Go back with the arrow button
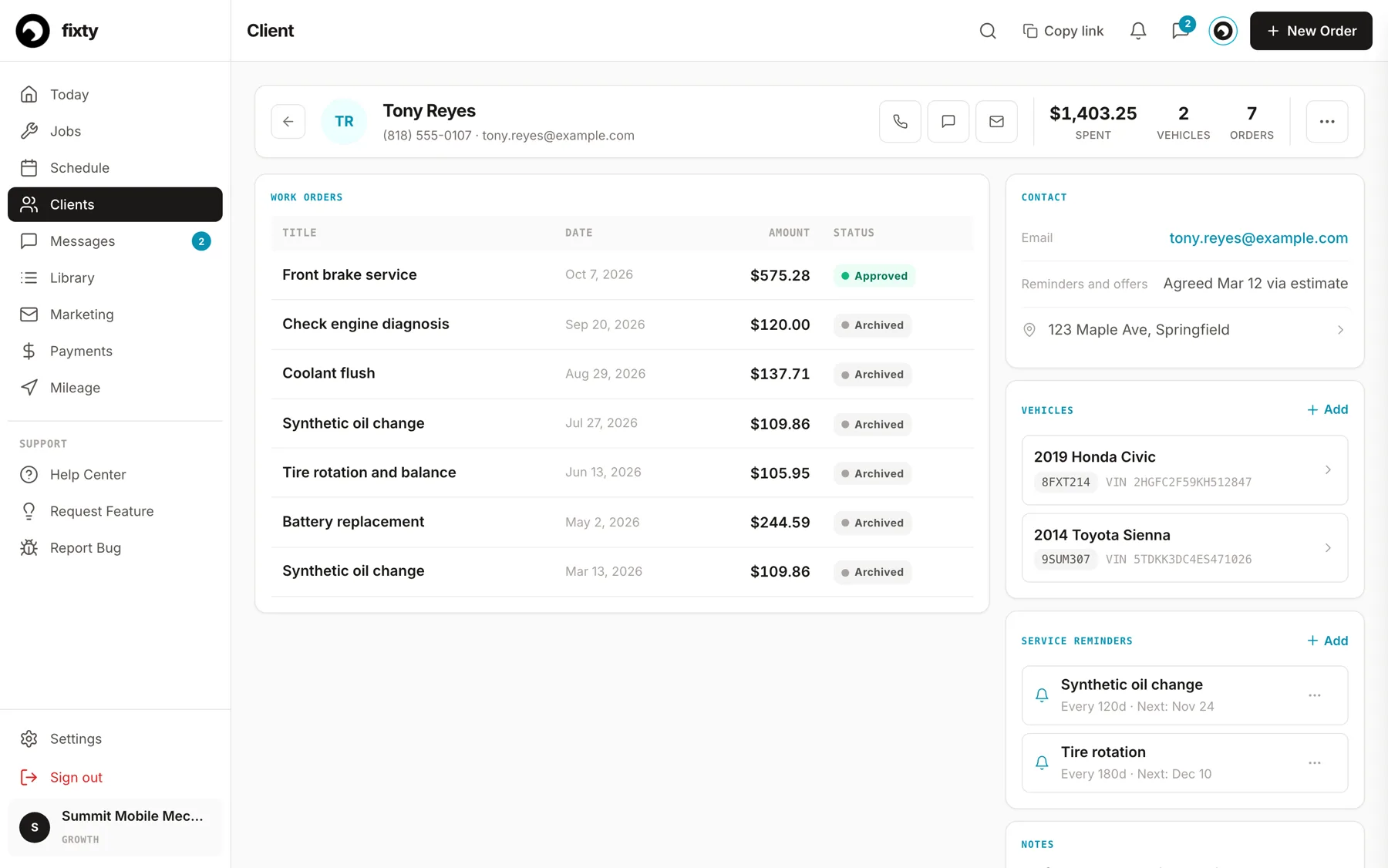Screen dimensions: 1388x868 tap(288, 122)
